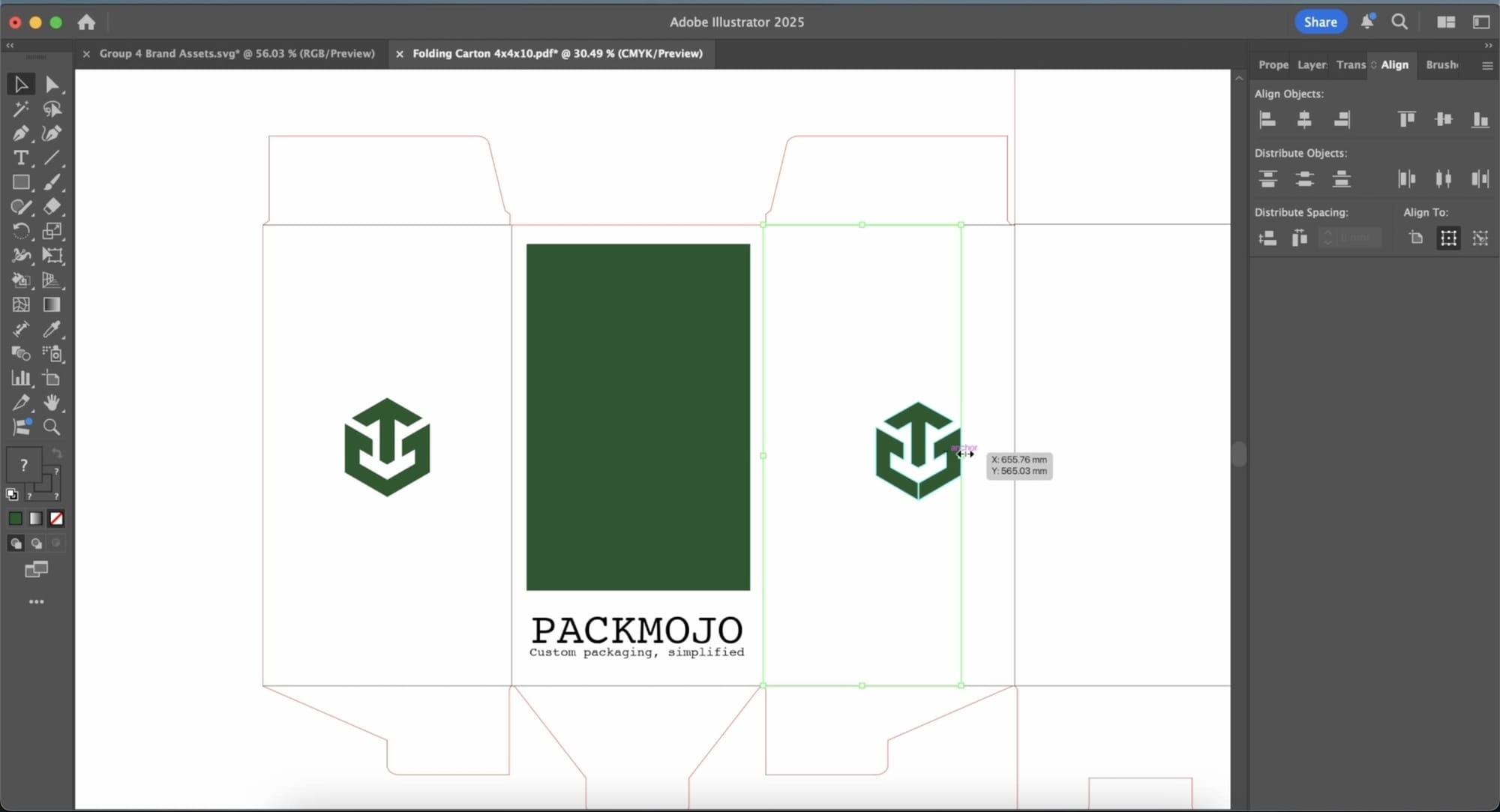1500x812 pixels.
Task: Activate the Mesh tool
Action: click(x=21, y=304)
